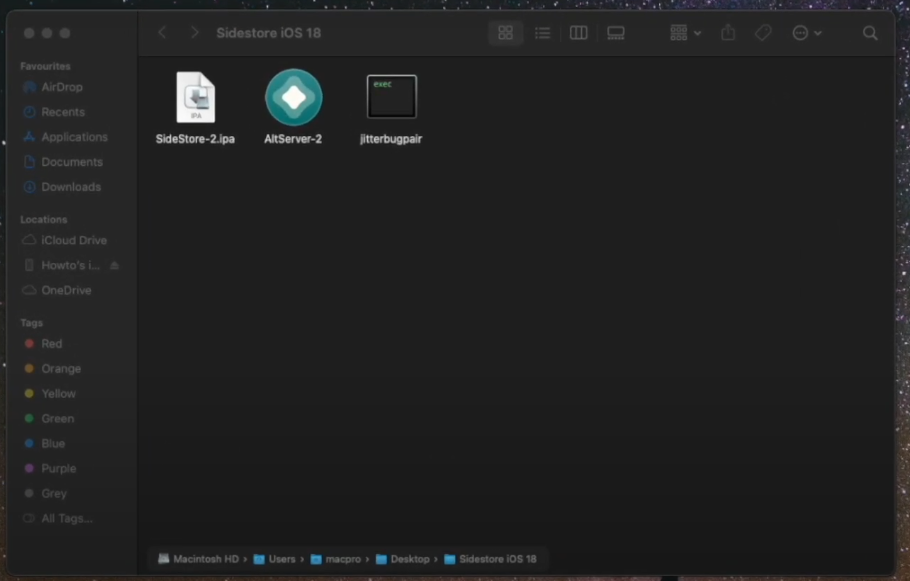
Task: Click macpro in the path bar
Action: click(335, 559)
